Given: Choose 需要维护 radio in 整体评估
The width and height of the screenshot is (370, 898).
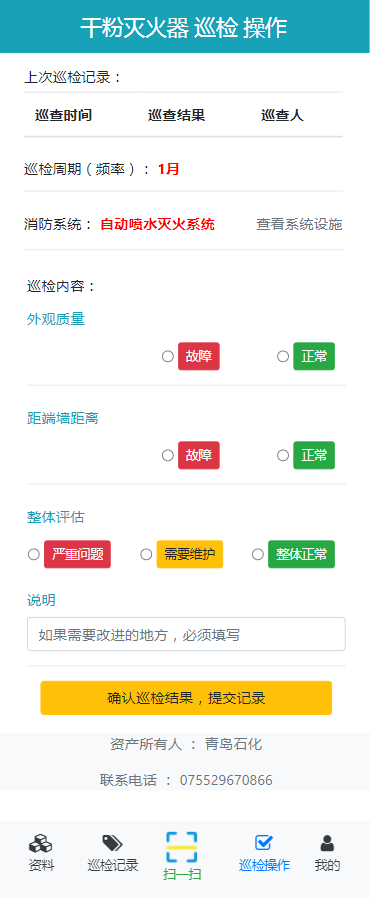Looking at the screenshot, I should click(x=146, y=554).
